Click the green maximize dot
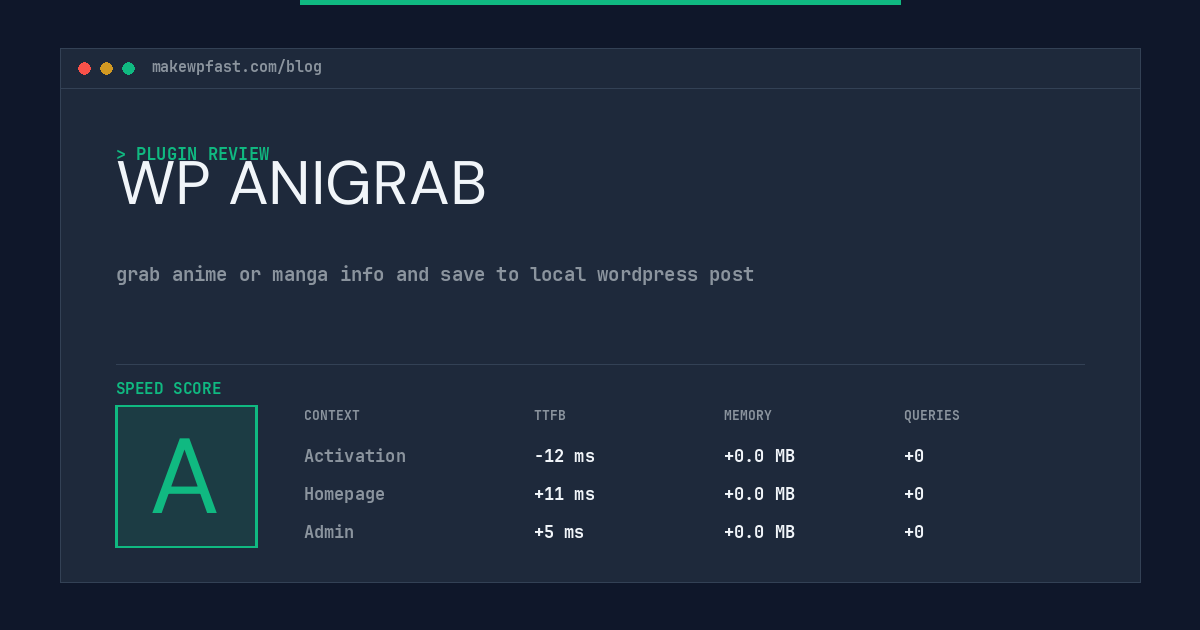The width and height of the screenshot is (1200, 630). [x=128, y=68]
